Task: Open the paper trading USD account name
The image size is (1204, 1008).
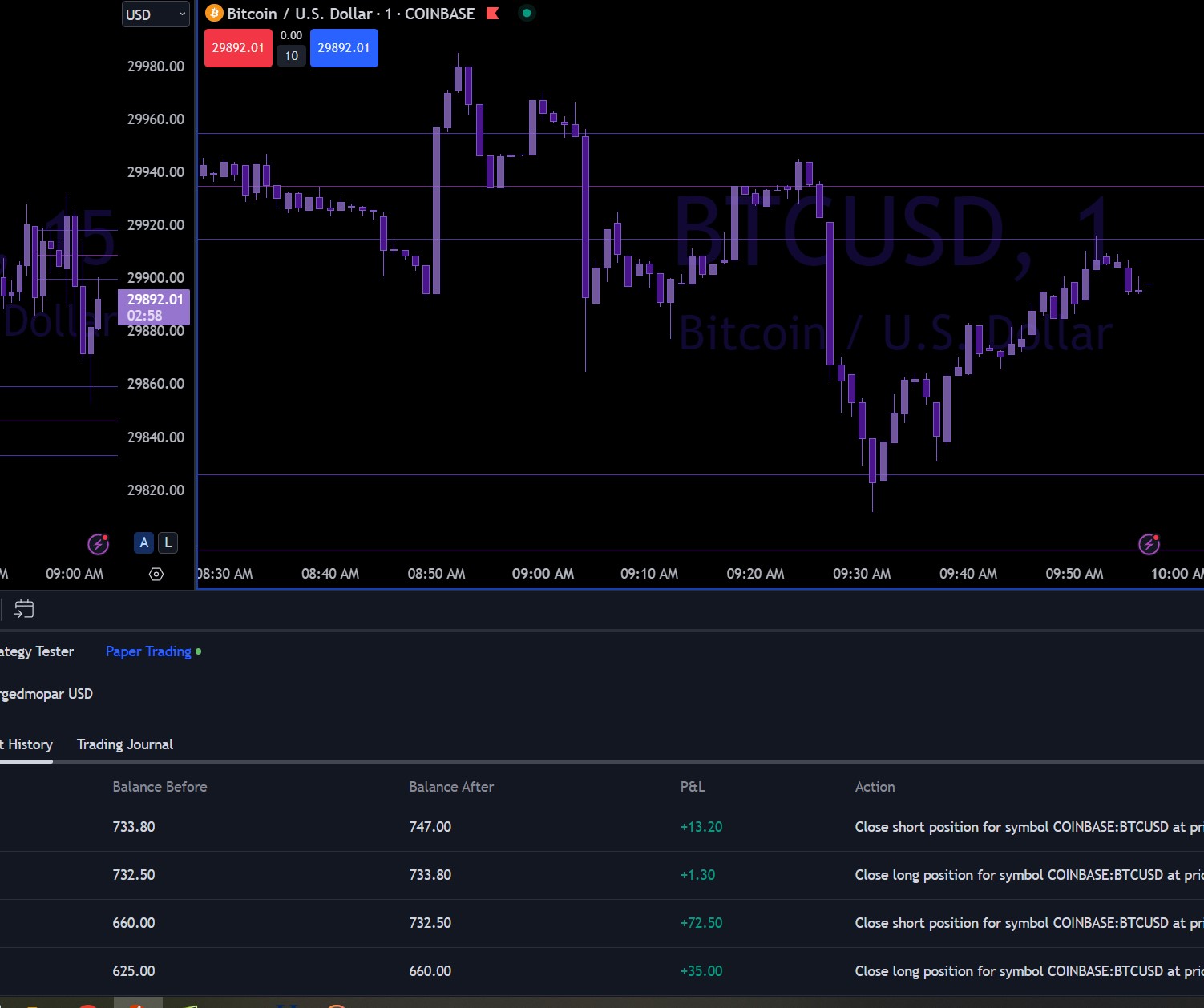Action: 46,694
